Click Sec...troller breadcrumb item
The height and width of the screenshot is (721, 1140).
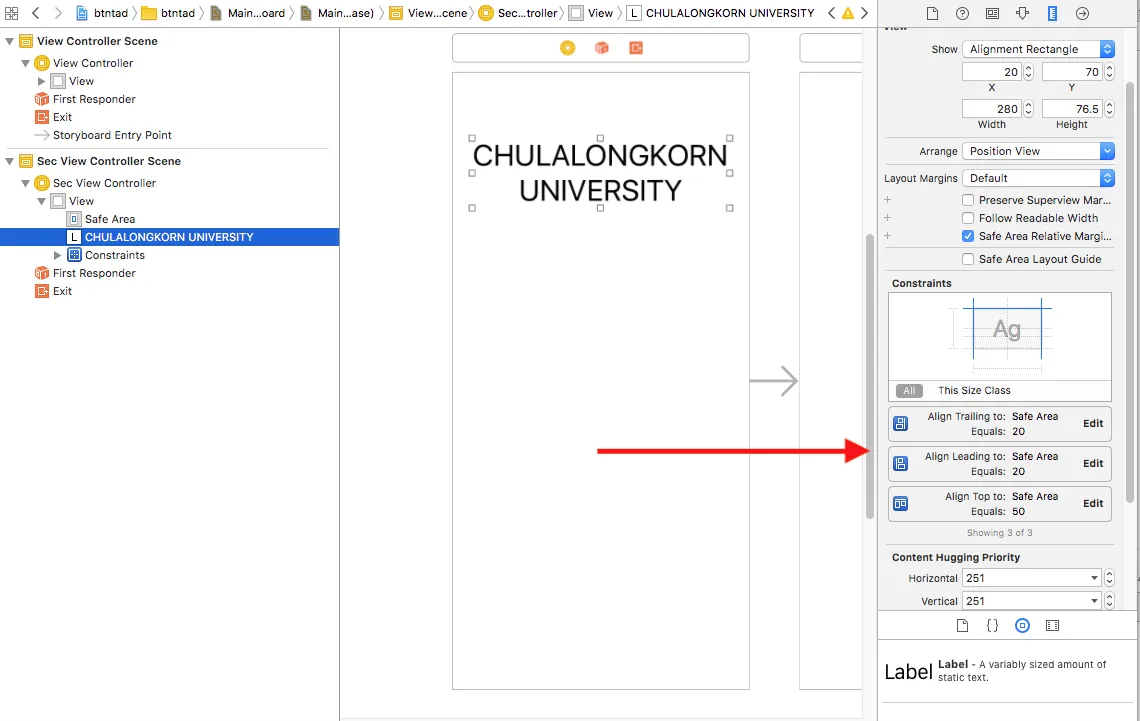pos(518,13)
